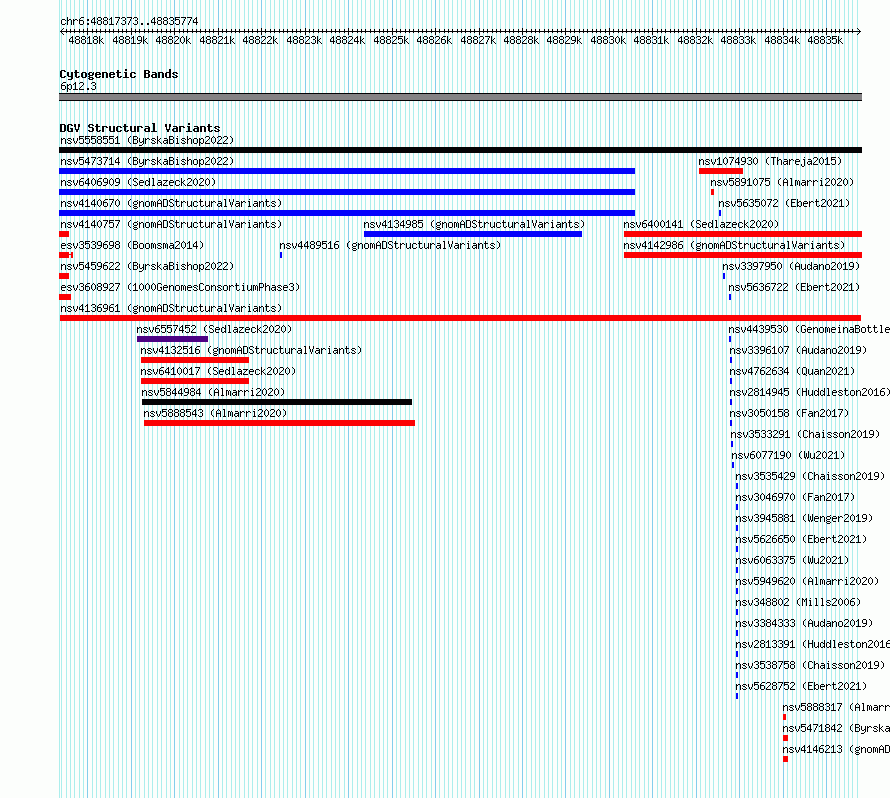Image resolution: width=890 pixels, height=798 pixels.
Task: Click nsv5459622 (ByrskaBishop2022) label
Action: coord(147,266)
